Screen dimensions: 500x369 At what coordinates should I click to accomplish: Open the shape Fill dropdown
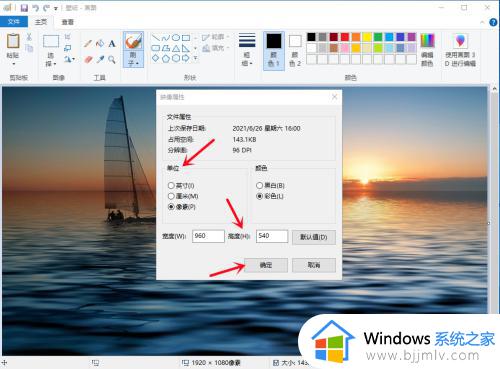point(215,48)
